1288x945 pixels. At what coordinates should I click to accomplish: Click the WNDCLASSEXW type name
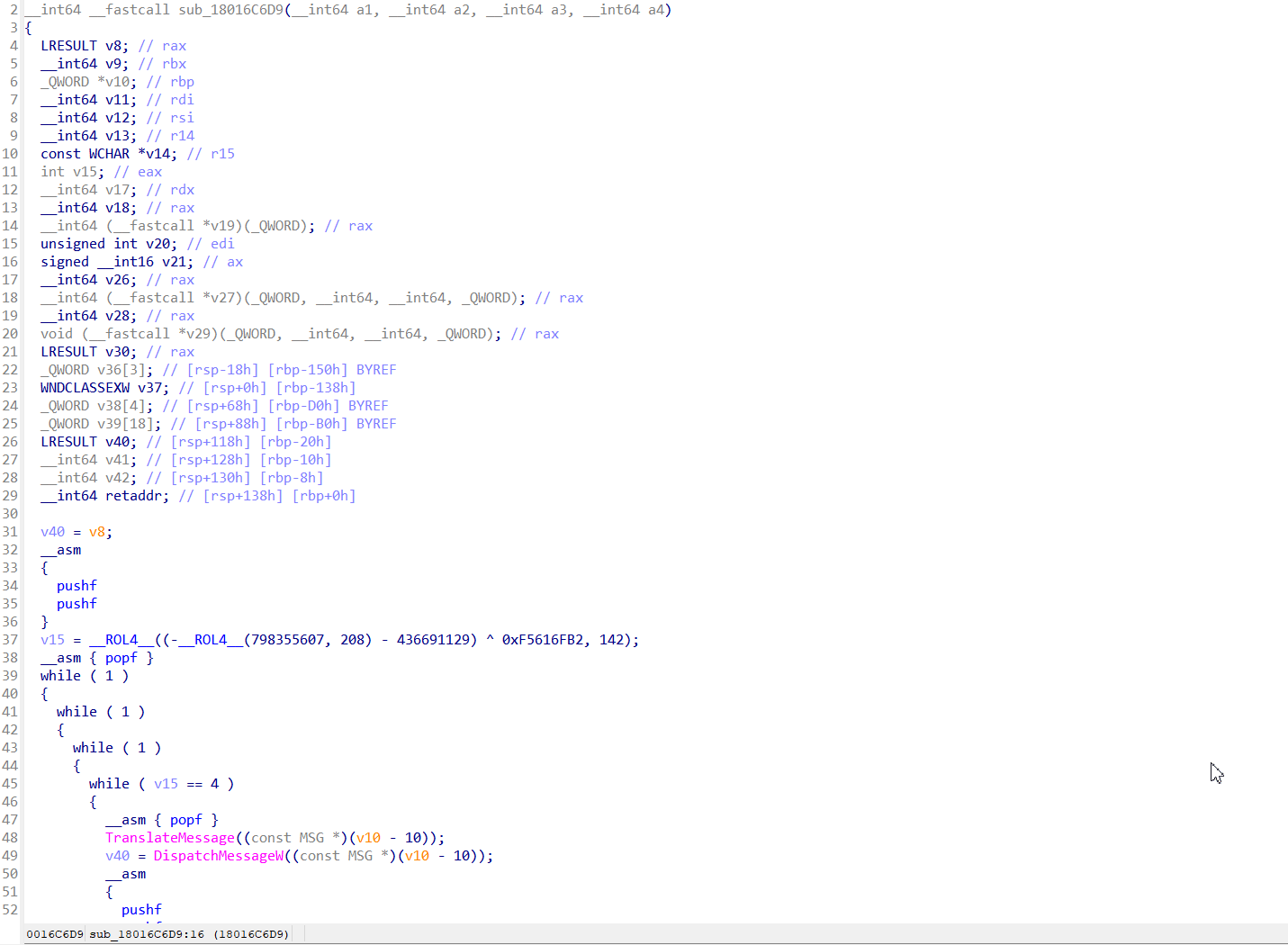85,388
